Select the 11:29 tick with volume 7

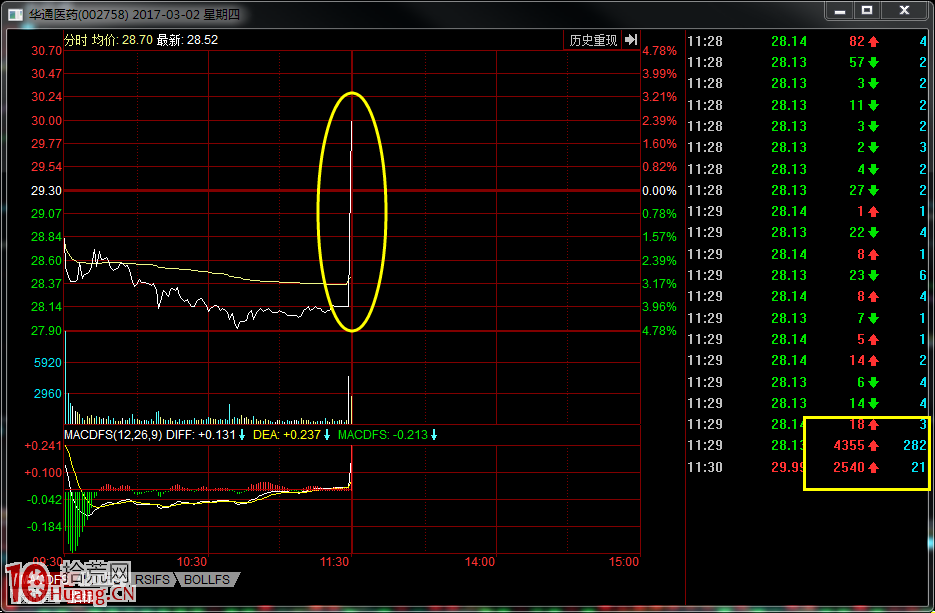click(807, 318)
